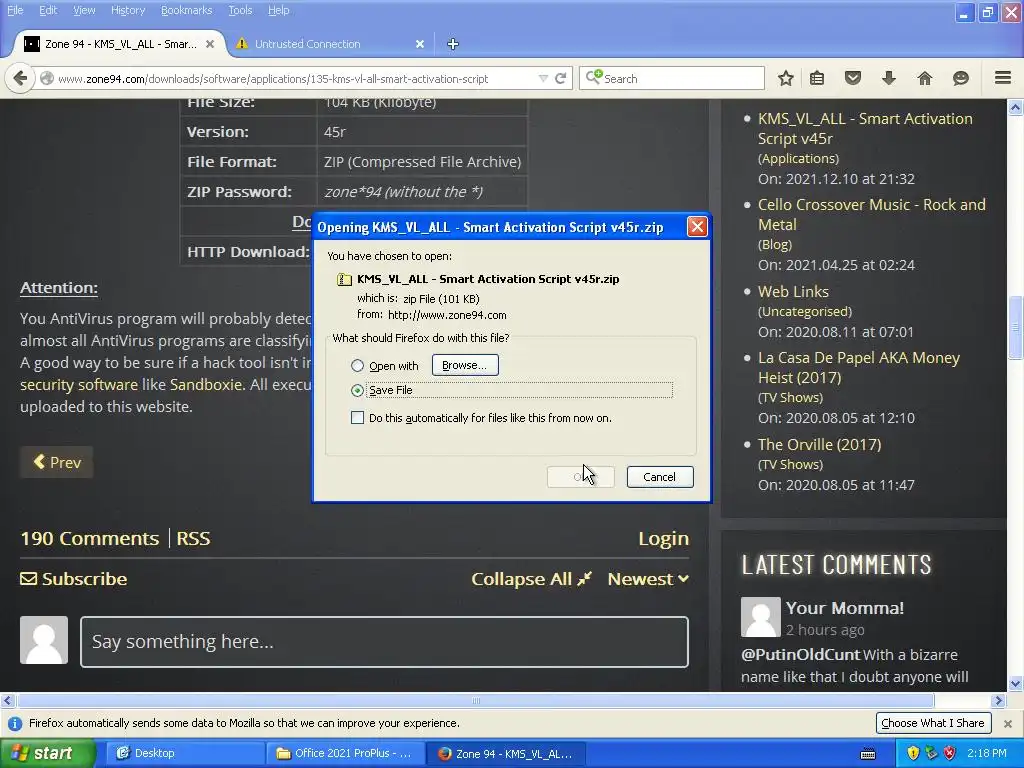Go to Firefox home page icon

925,78
